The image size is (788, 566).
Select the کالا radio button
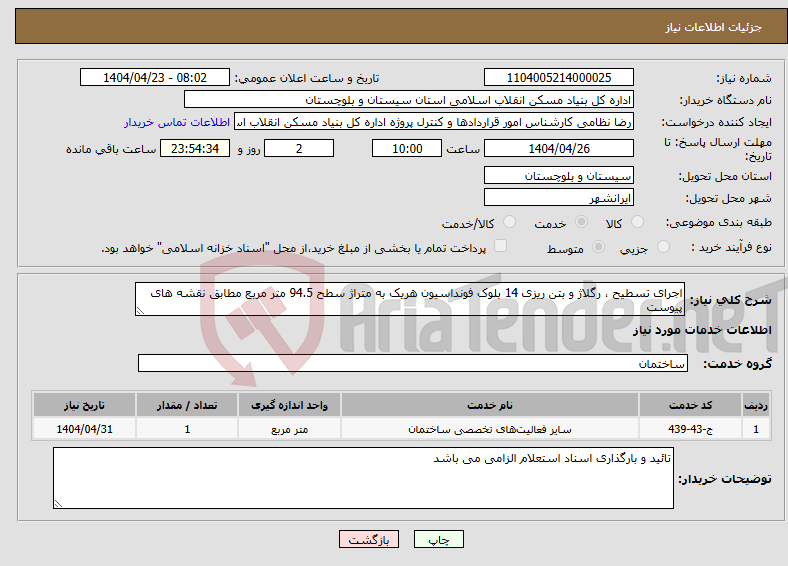coord(637,222)
